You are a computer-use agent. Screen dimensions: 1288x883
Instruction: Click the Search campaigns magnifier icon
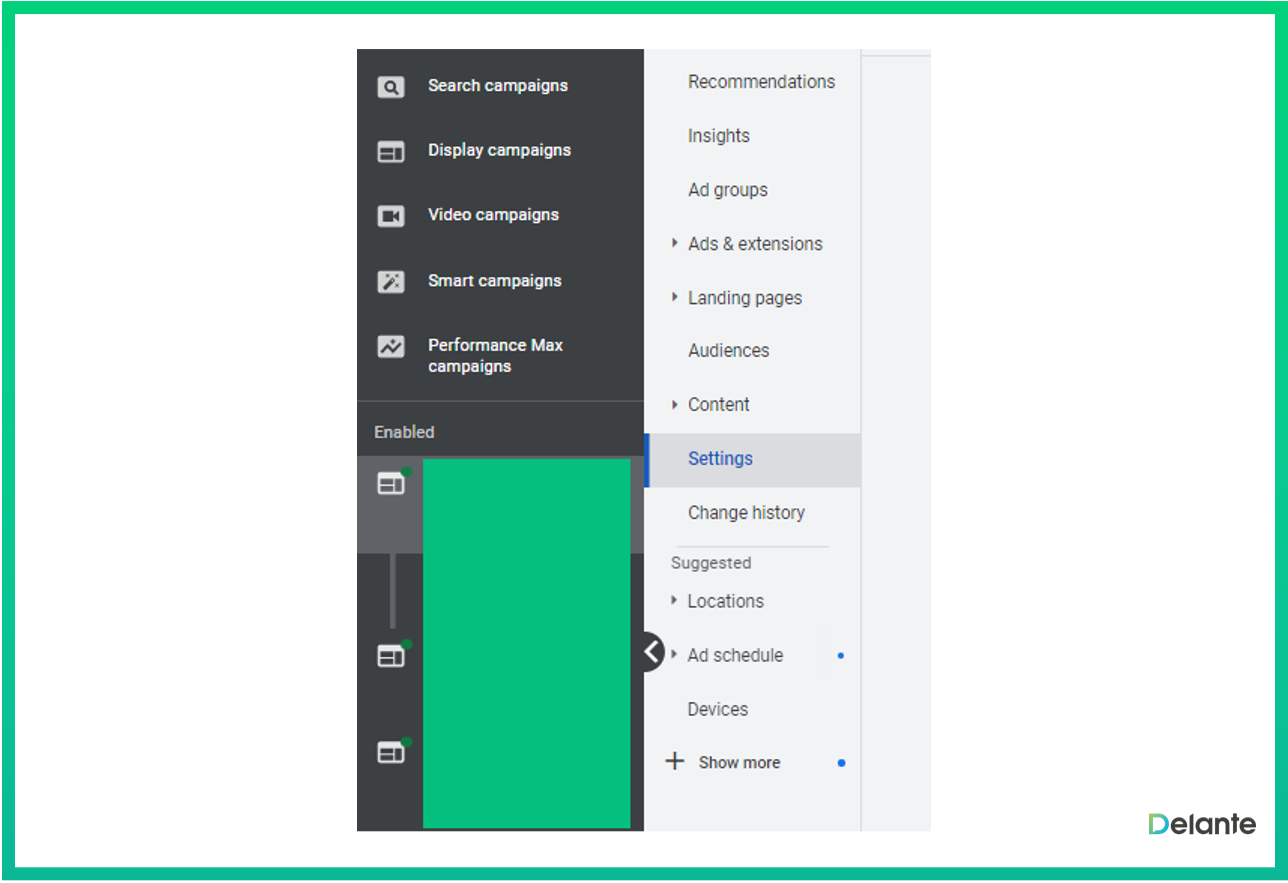390,87
